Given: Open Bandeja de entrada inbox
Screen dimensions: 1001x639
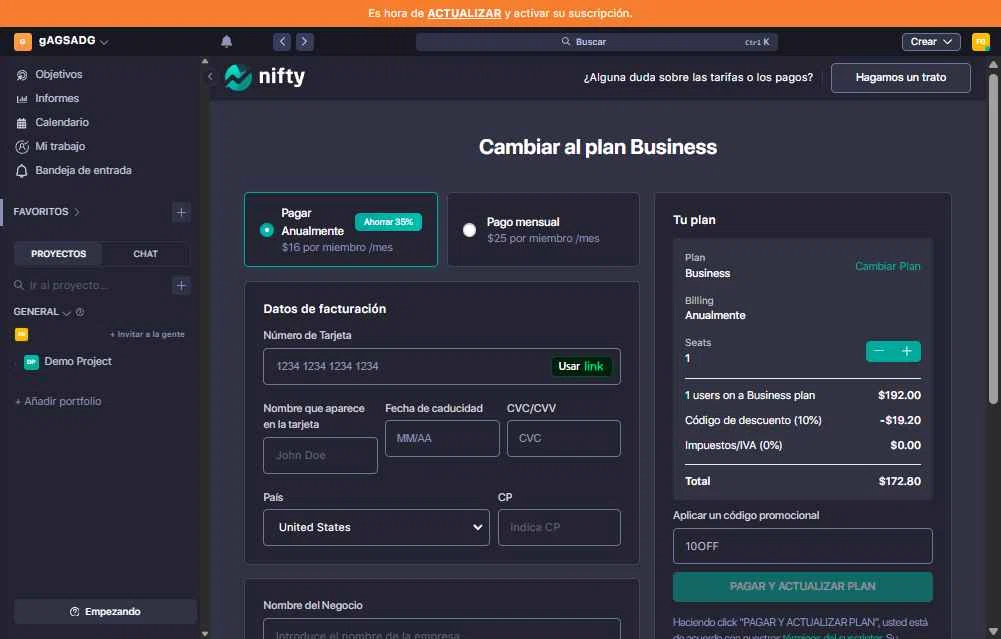Looking at the screenshot, I should (83, 170).
